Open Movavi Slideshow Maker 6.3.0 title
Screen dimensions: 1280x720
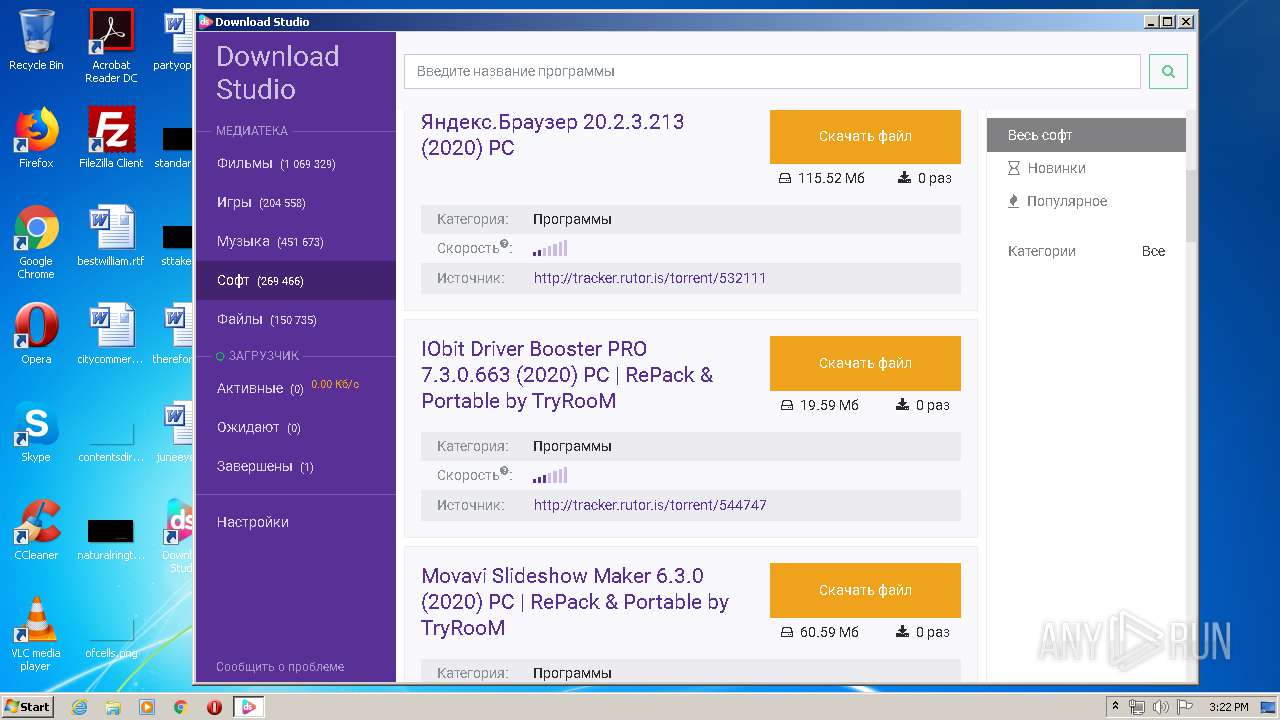click(x=575, y=602)
